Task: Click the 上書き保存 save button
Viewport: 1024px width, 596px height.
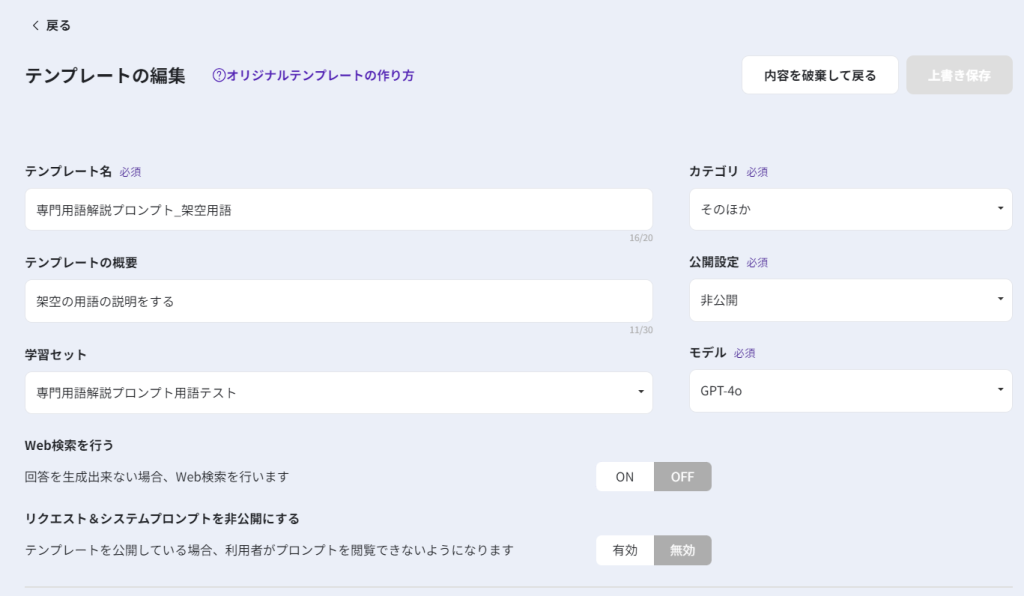Action: tap(958, 75)
